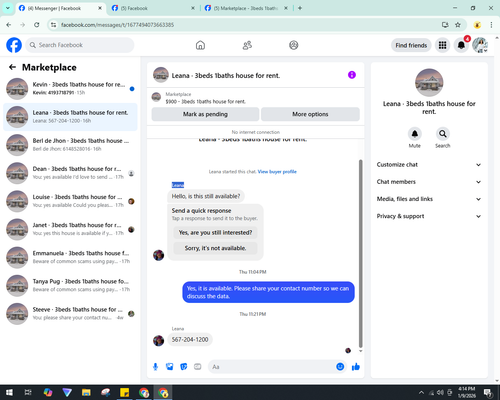Open Berl de Jhon's conversation
The height and width of the screenshot is (400, 500).
point(70,145)
